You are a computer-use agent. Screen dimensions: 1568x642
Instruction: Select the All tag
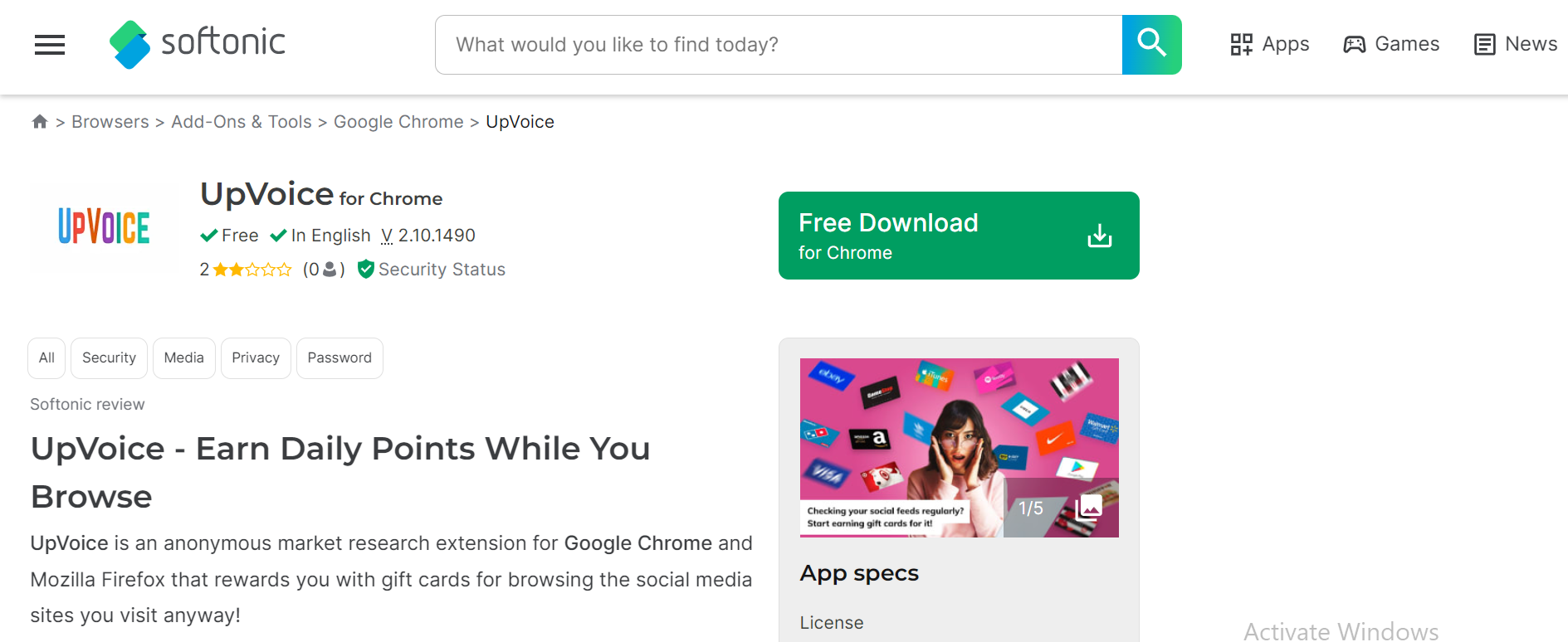(46, 358)
